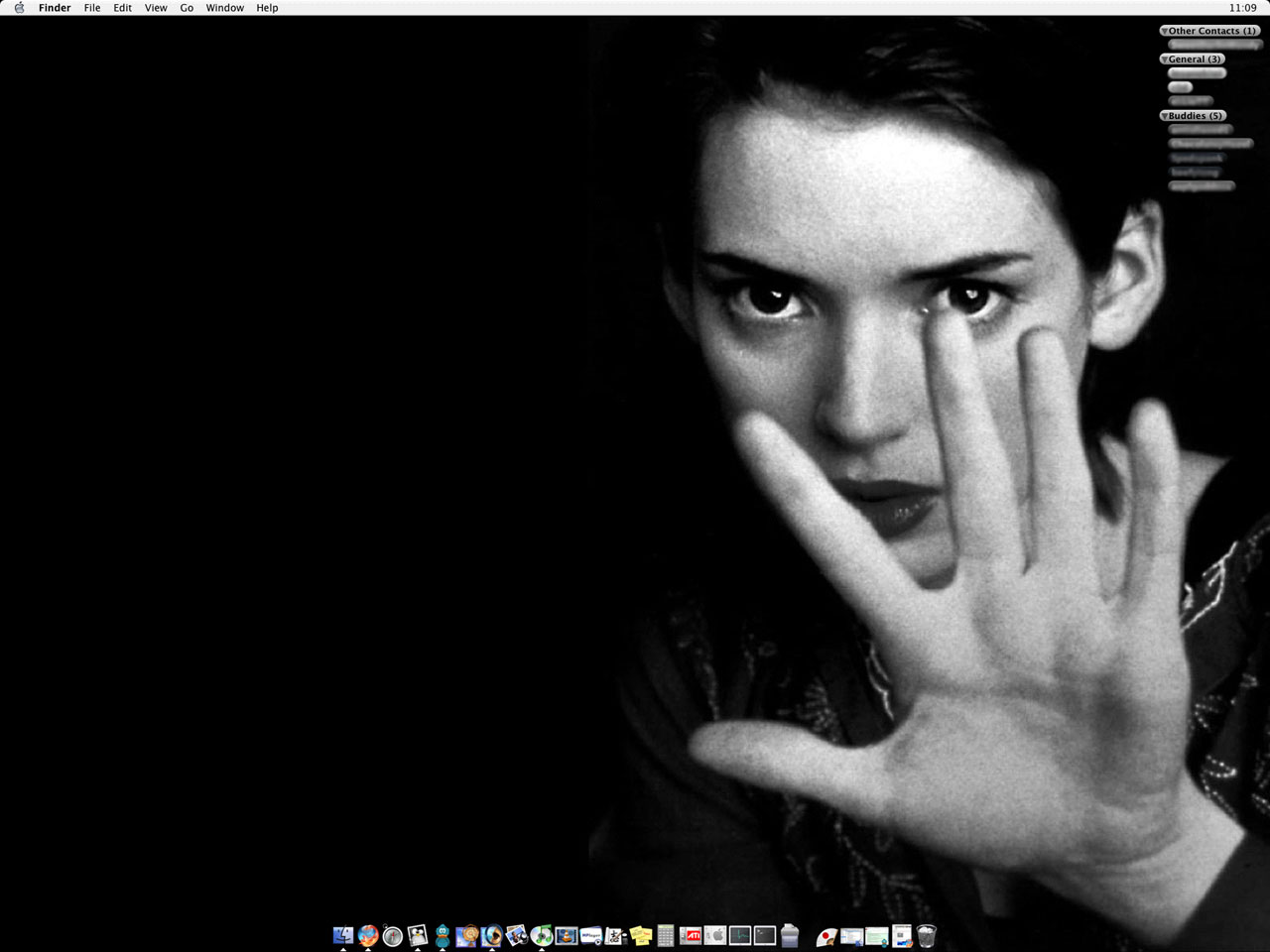
Task: Open Stickies yellow notes icon
Action: [x=641, y=935]
